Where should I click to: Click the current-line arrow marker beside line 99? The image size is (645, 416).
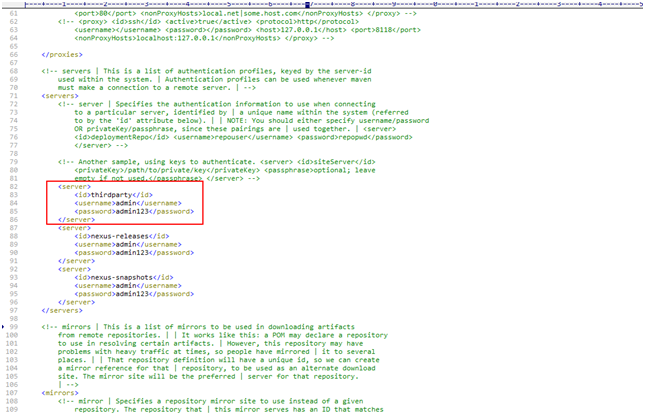[3, 327]
